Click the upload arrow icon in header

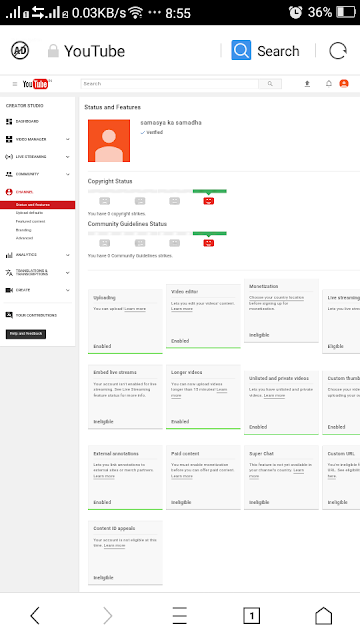(x=307, y=84)
